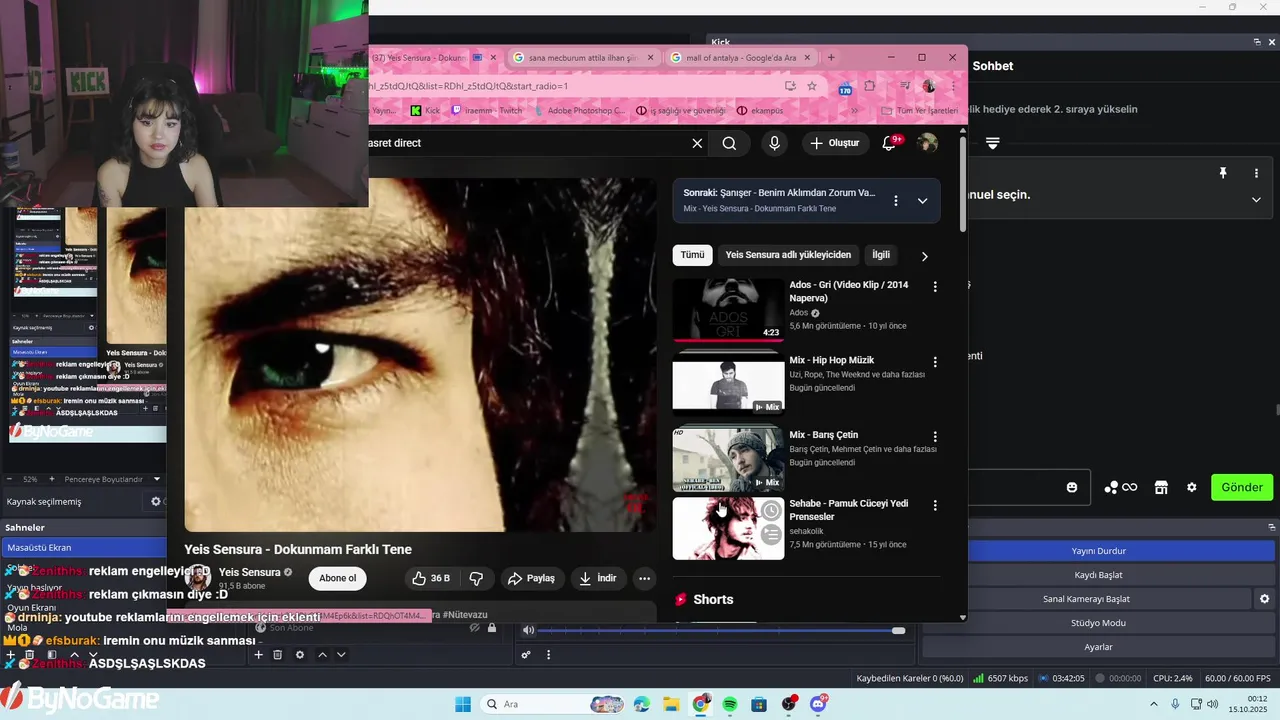The width and height of the screenshot is (1280, 720).
Task: Open options for Mix - Barış Çetin
Action: point(935,437)
